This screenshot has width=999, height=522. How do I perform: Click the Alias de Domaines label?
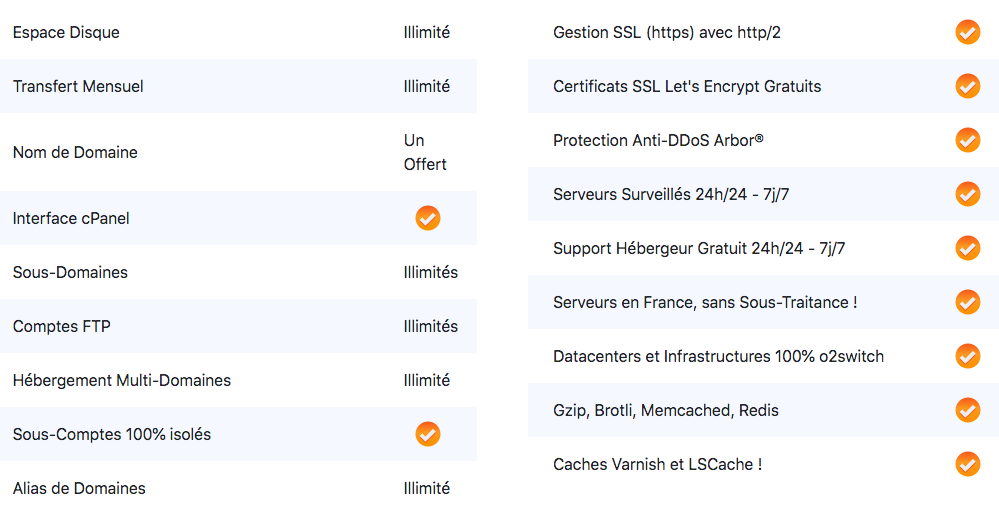(x=79, y=488)
